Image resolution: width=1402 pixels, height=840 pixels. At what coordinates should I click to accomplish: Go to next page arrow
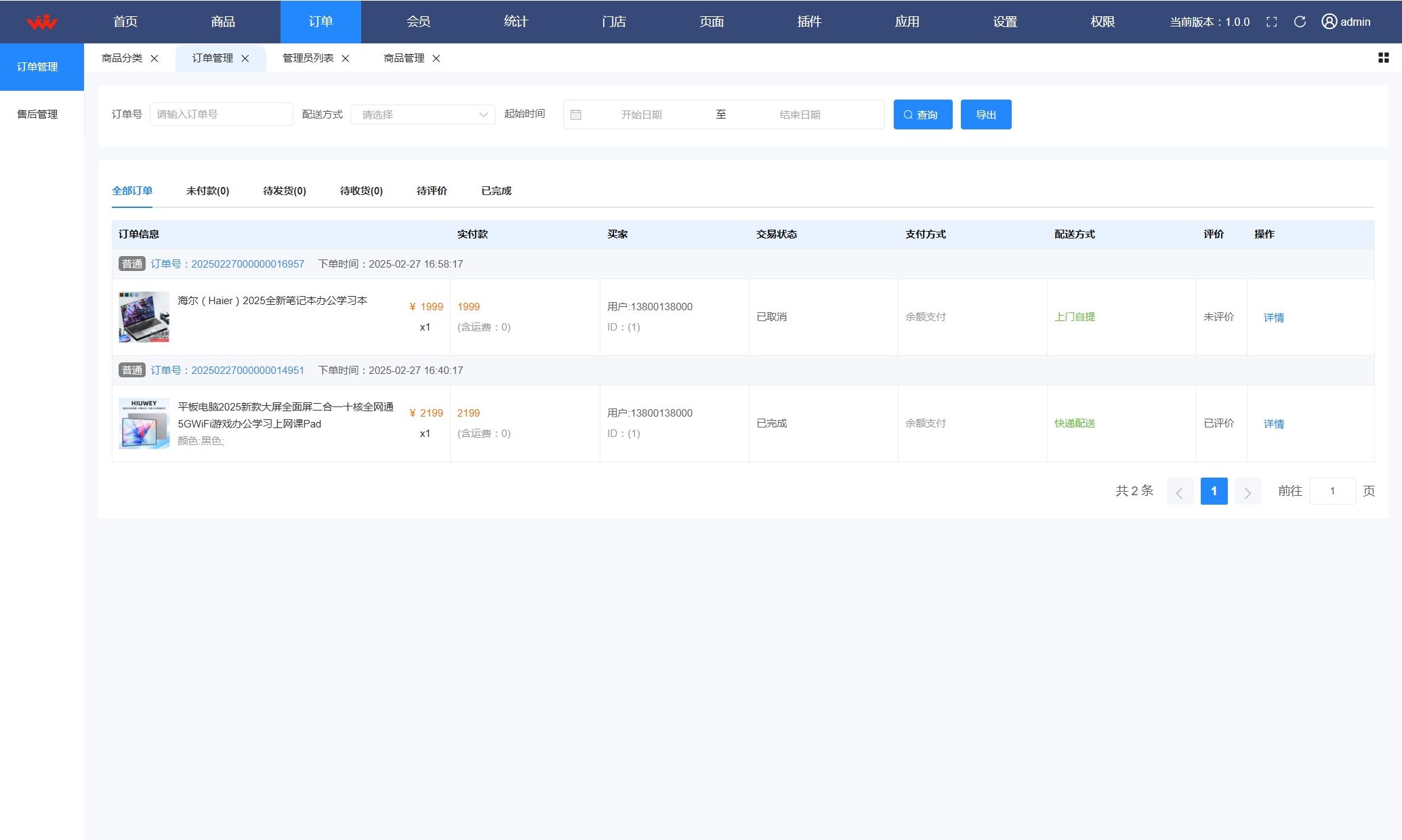point(1248,492)
